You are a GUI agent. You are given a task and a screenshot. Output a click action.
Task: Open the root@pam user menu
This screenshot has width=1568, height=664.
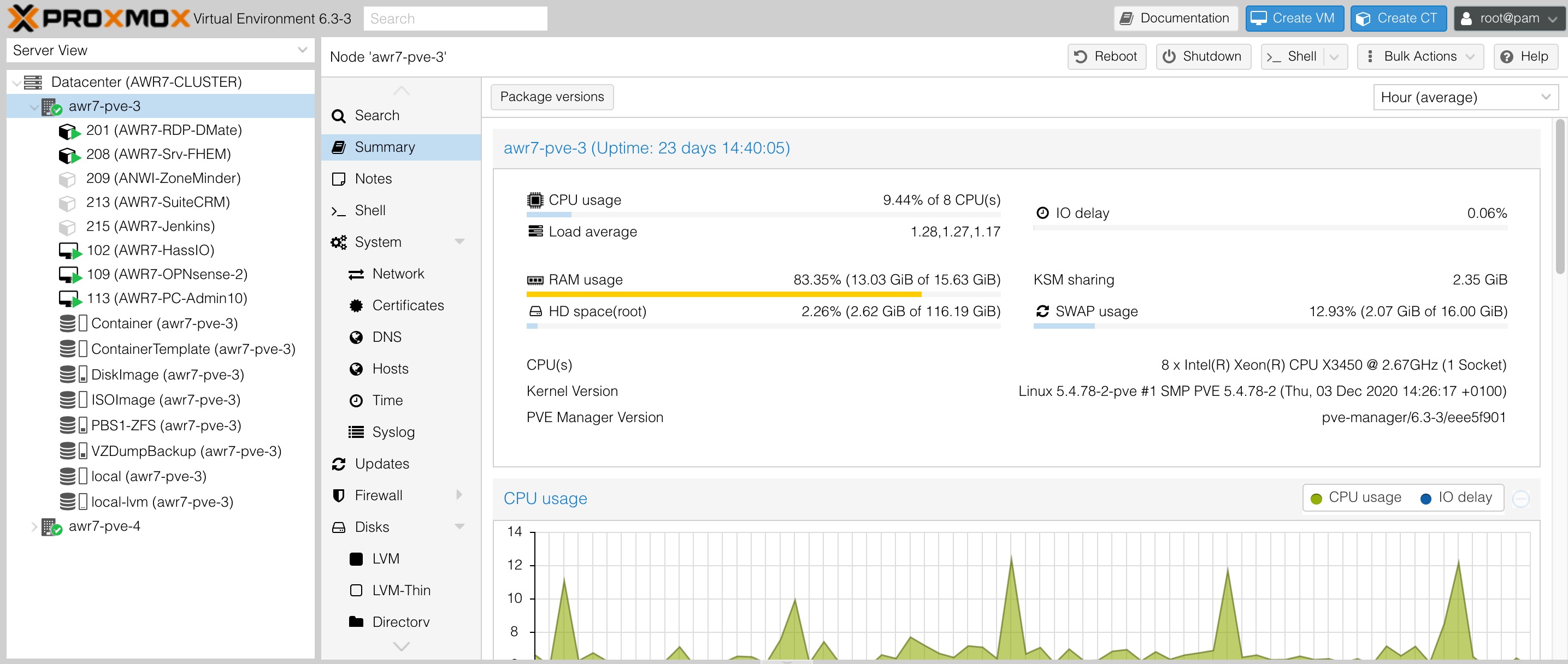(x=1508, y=18)
